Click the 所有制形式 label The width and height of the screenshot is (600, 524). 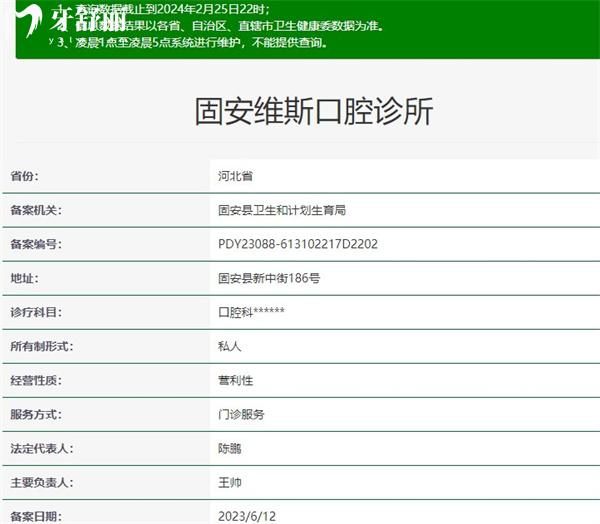(42, 346)
